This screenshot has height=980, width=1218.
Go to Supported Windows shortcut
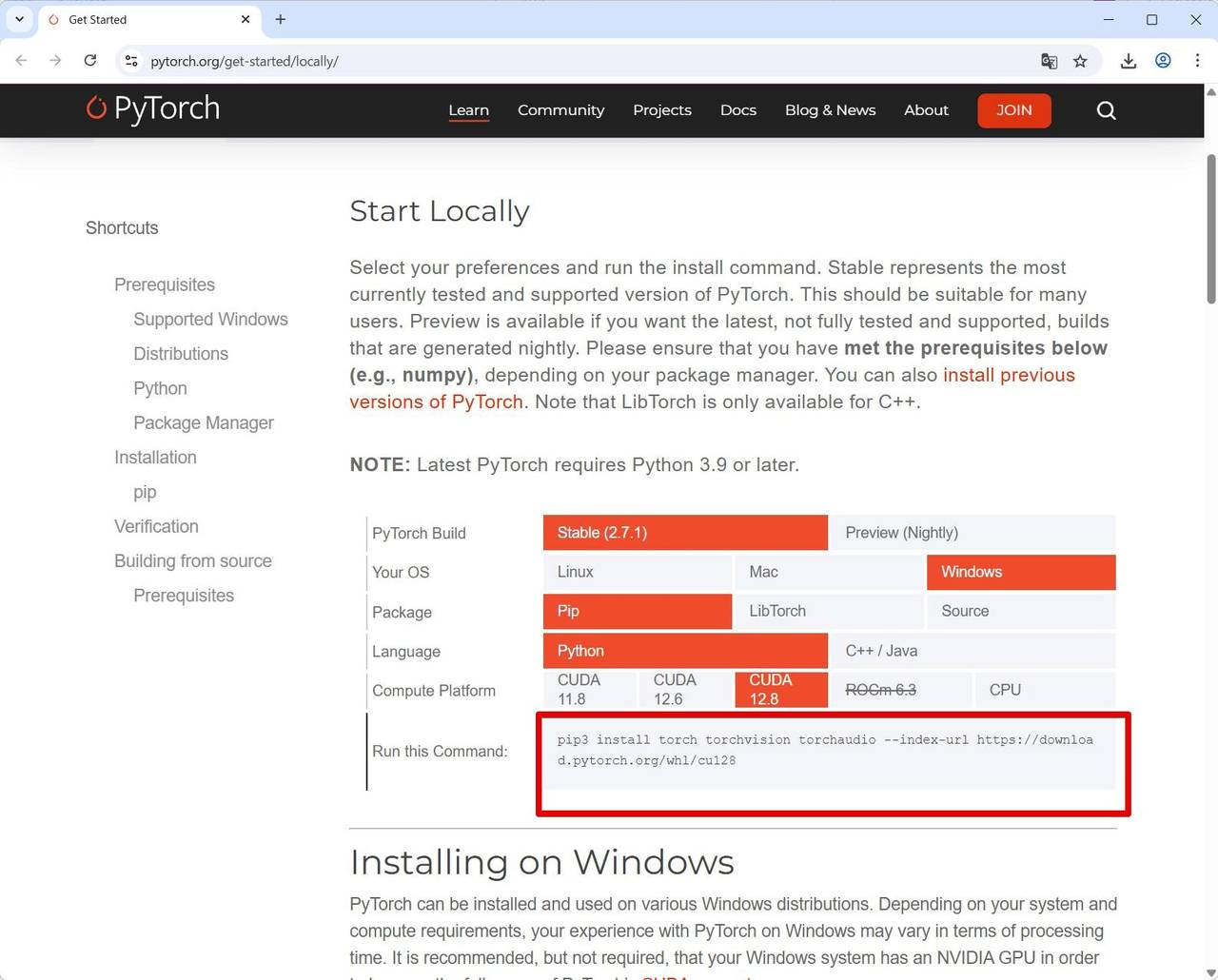[210, 319]
